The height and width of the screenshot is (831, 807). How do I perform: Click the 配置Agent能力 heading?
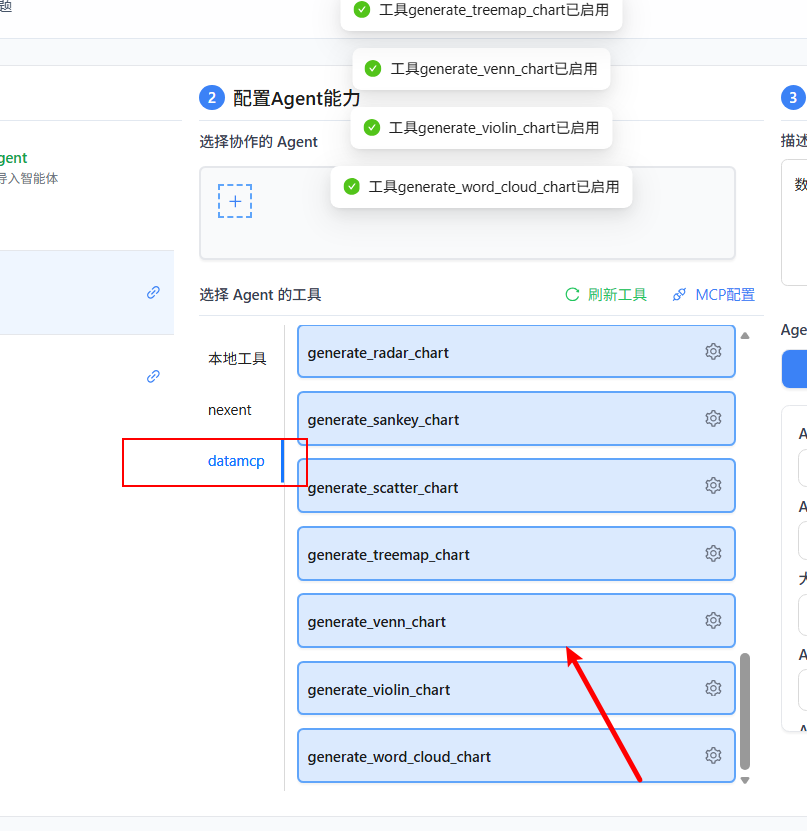click(x=296, y=99)
